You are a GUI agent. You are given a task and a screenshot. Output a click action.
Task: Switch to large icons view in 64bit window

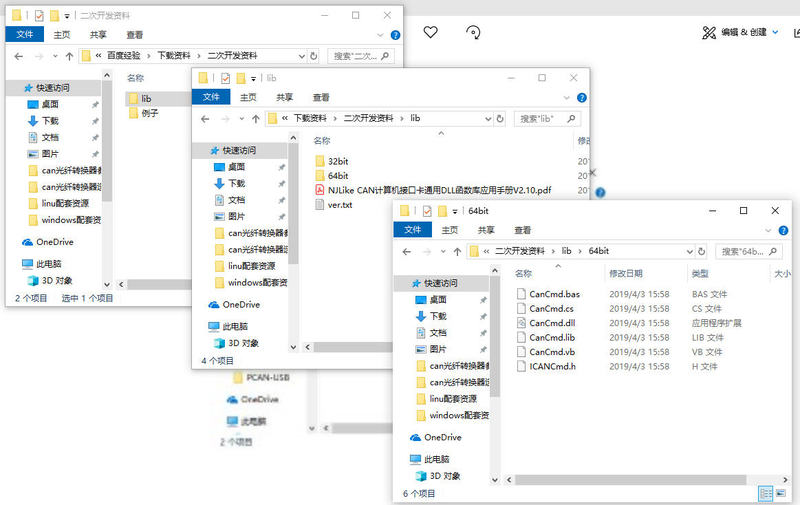tap(781, 493)
